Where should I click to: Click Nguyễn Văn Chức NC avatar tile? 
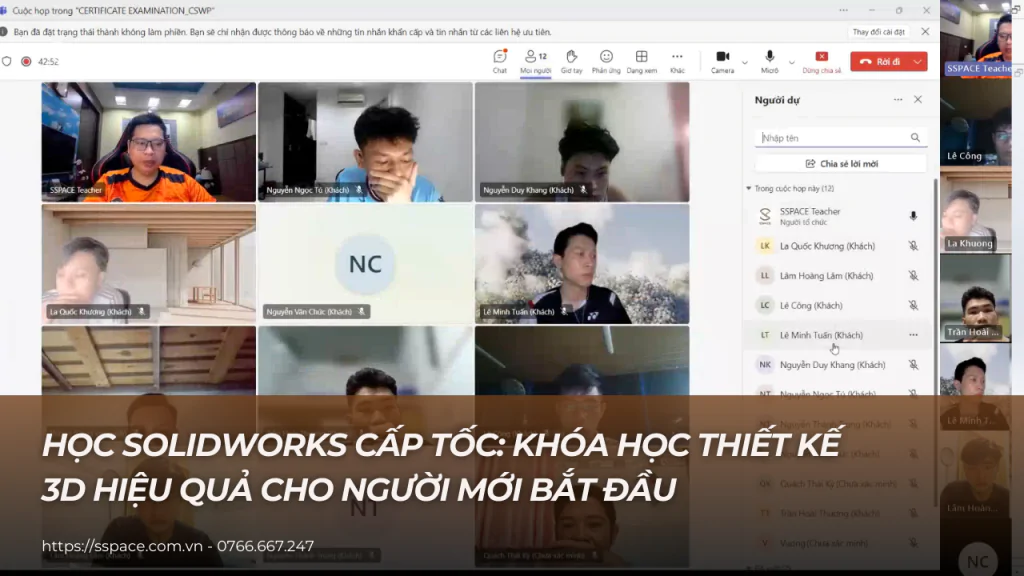point(365,264)
